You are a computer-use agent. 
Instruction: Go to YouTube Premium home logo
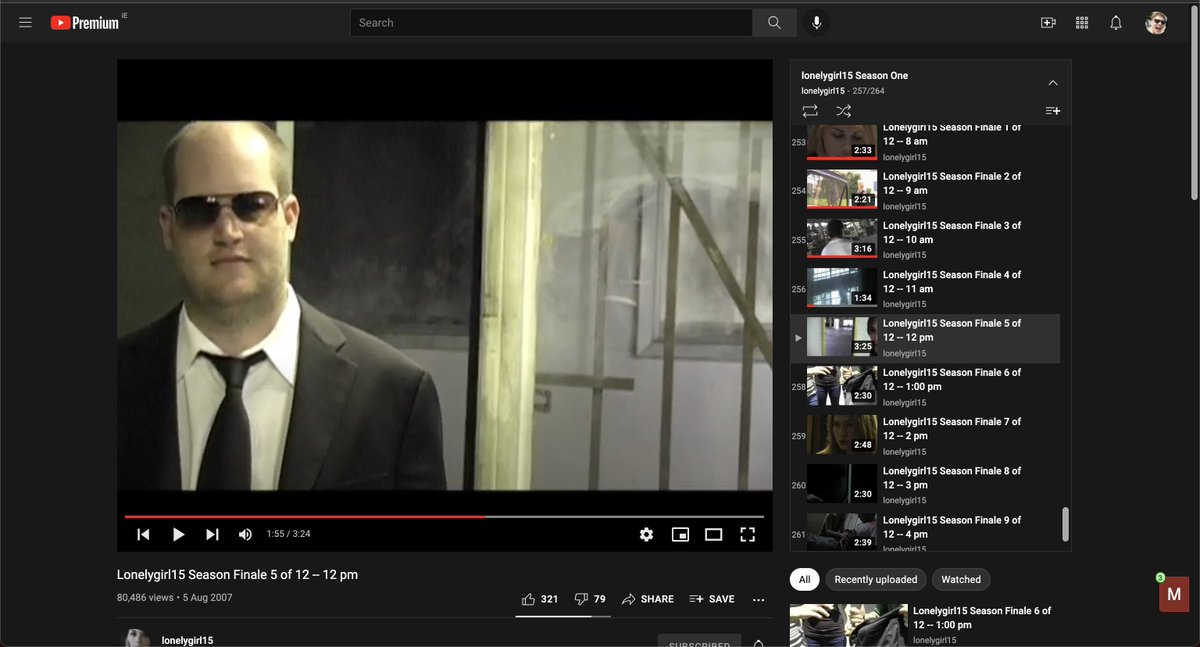tap(85, 22)
